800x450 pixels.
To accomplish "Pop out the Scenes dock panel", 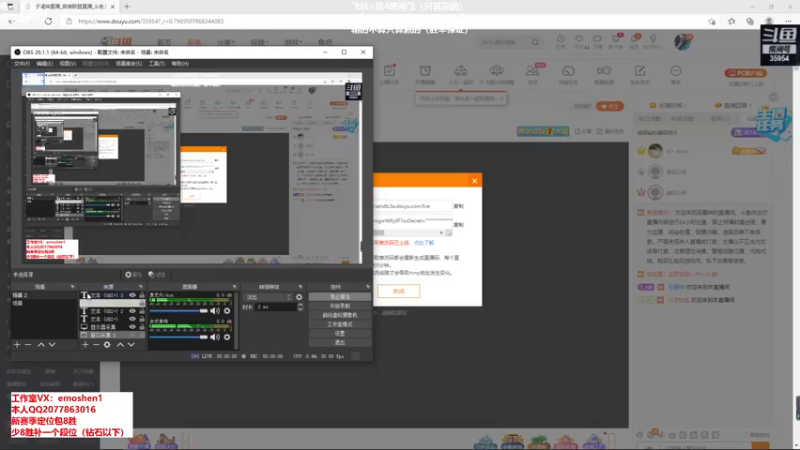I will (72, 287).
